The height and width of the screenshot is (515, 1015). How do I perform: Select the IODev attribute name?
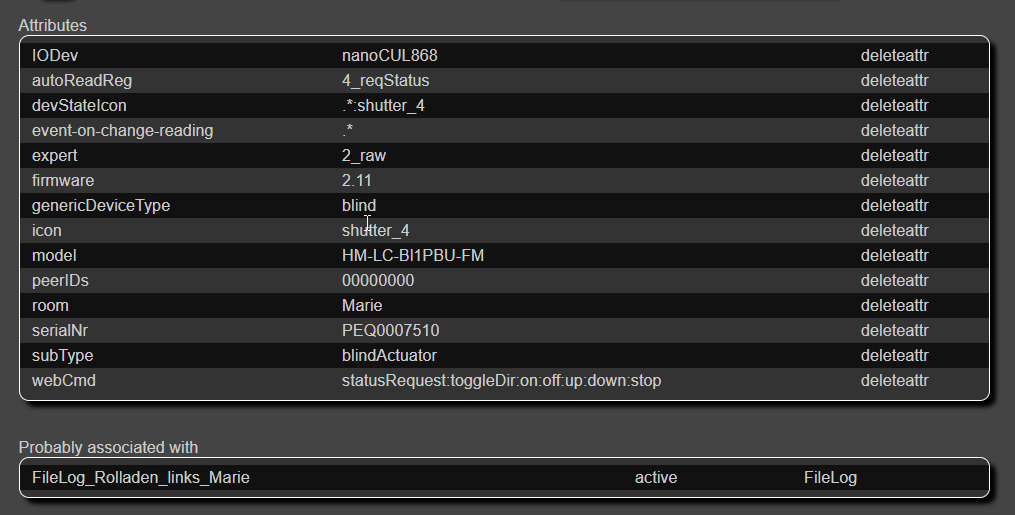pyautogui.click(x=55, y=56)
